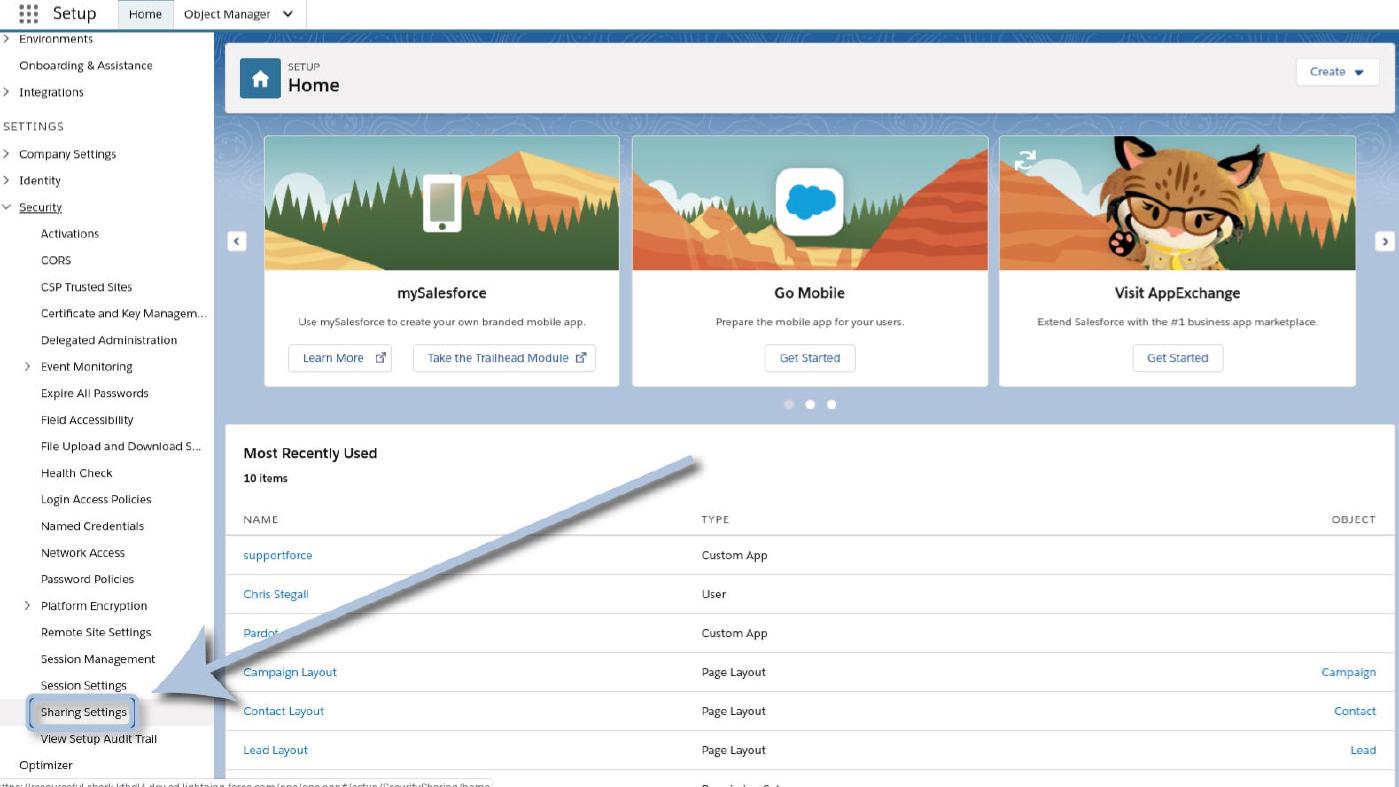Select the first carousel indicator dot
Screen dimensions: 1399x787
click(x=789, y=405)
